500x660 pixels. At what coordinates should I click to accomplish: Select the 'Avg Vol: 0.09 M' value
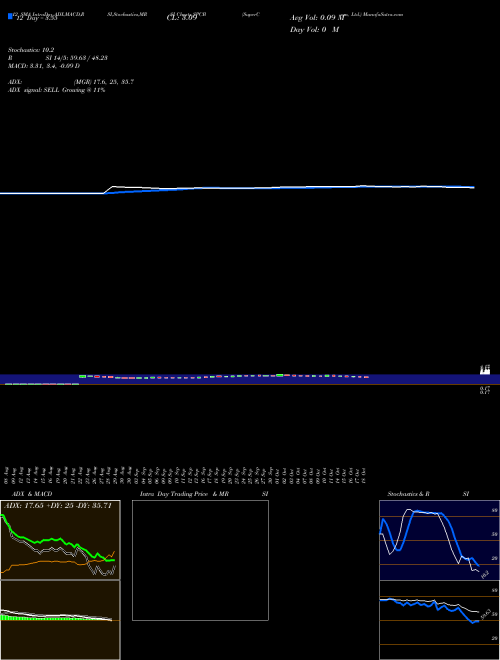click(x=317, y=18)
